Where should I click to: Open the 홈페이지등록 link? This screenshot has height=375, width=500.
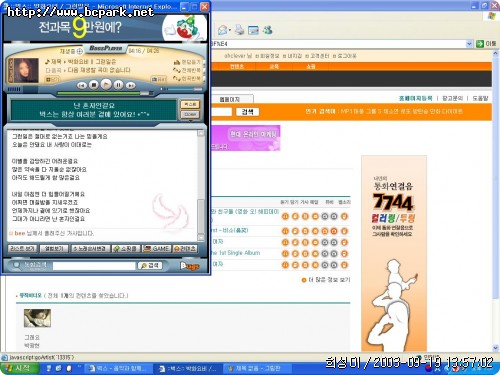(415, 98)
